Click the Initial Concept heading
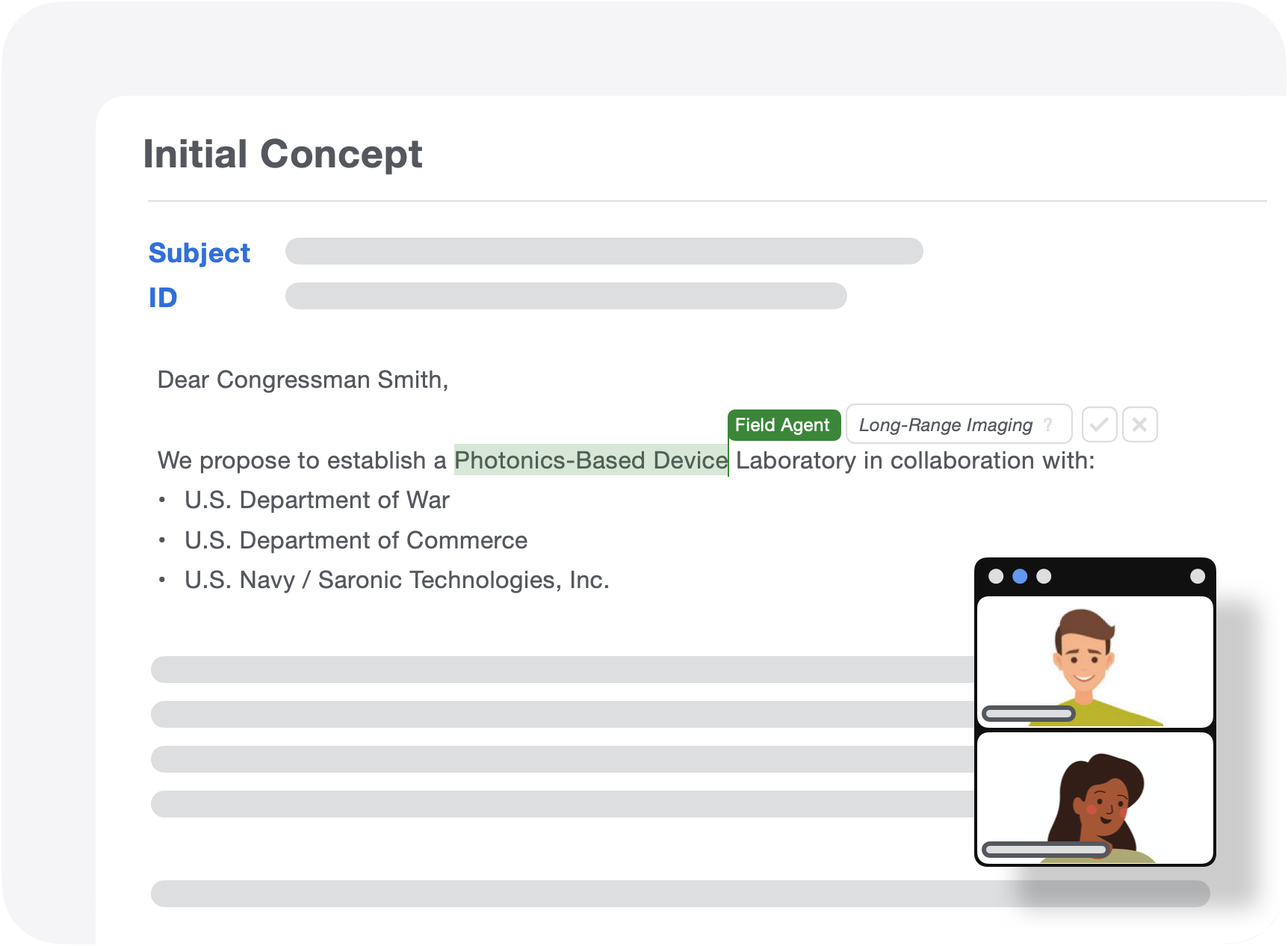Screen dimensions: 1288x946 click(282, 155)
